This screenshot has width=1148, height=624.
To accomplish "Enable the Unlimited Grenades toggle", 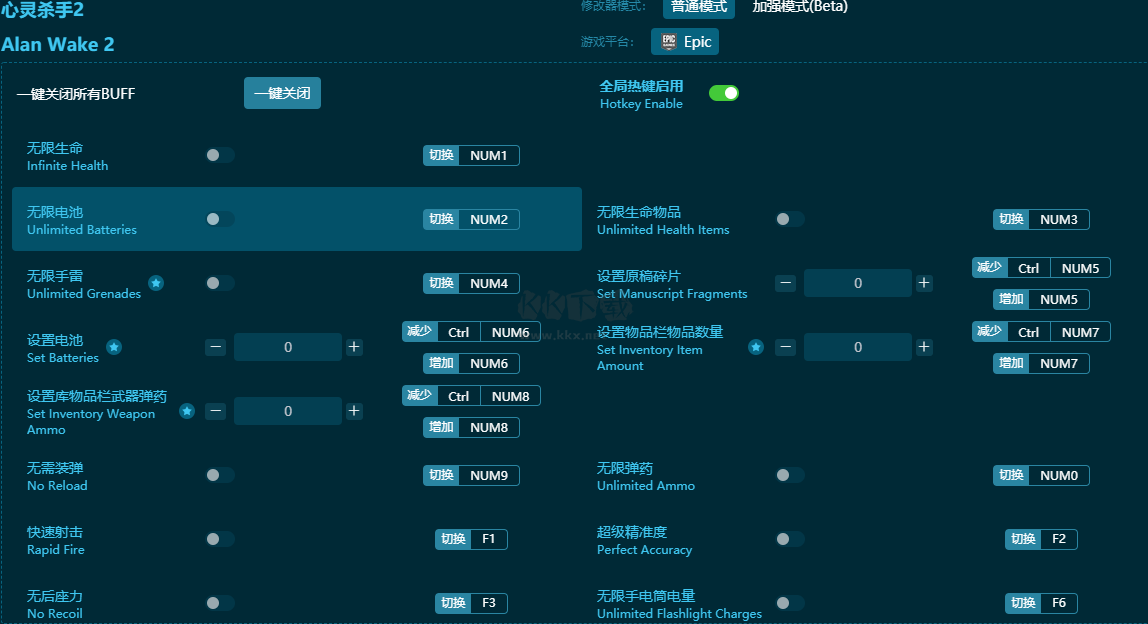I will click(x=220, y=283).
